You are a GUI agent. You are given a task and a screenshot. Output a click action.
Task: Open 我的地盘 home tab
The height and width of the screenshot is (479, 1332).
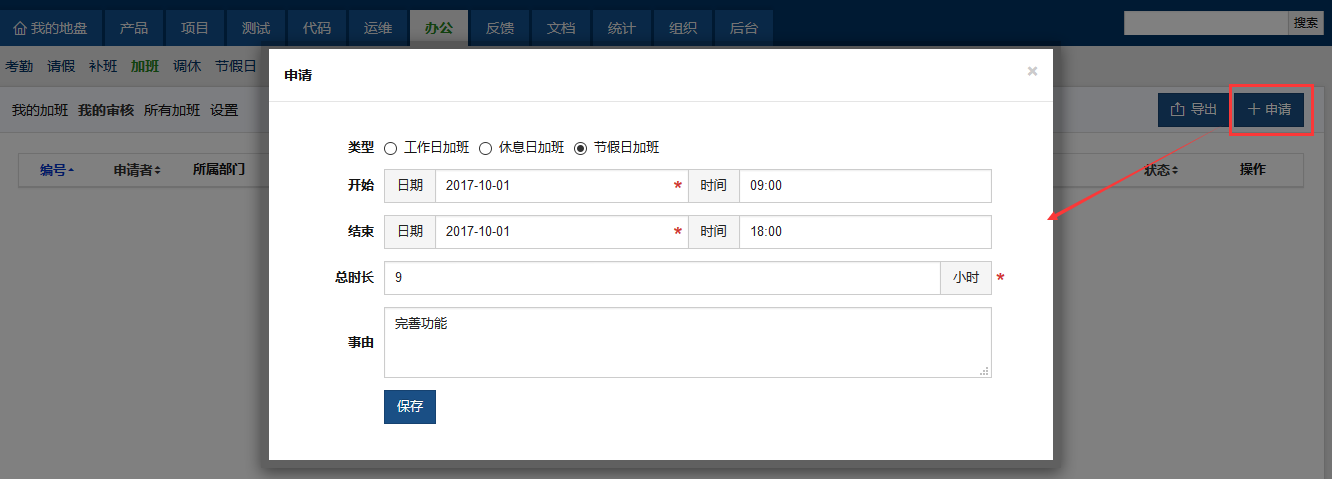tap(50, 28)
